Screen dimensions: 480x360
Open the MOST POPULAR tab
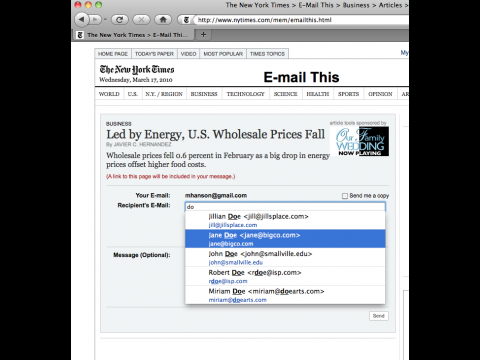pyautogui.click(x=223, y=54)
